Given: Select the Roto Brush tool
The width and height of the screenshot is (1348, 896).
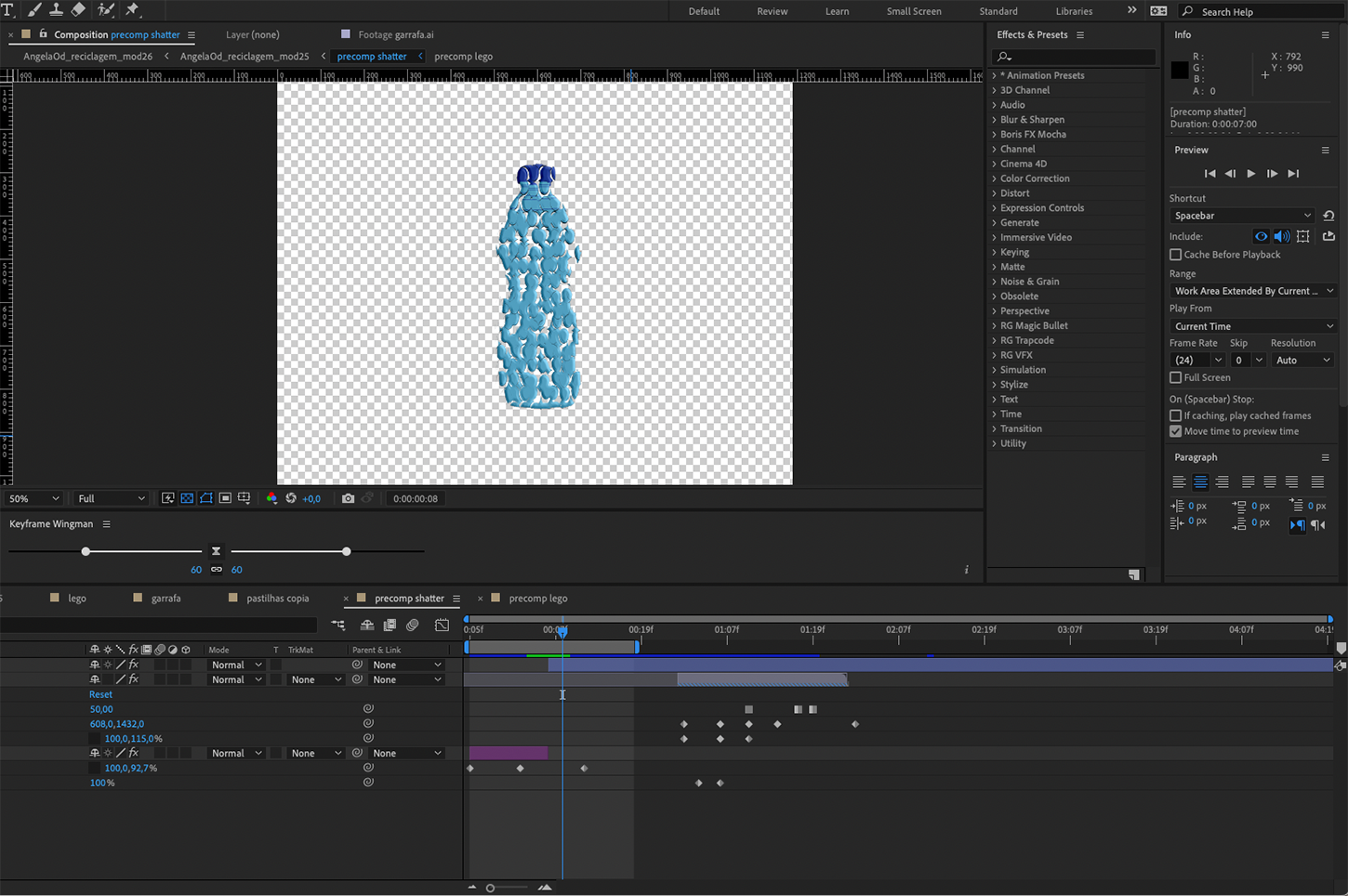Looking at the screenshot, I should (x=106, y=9).
